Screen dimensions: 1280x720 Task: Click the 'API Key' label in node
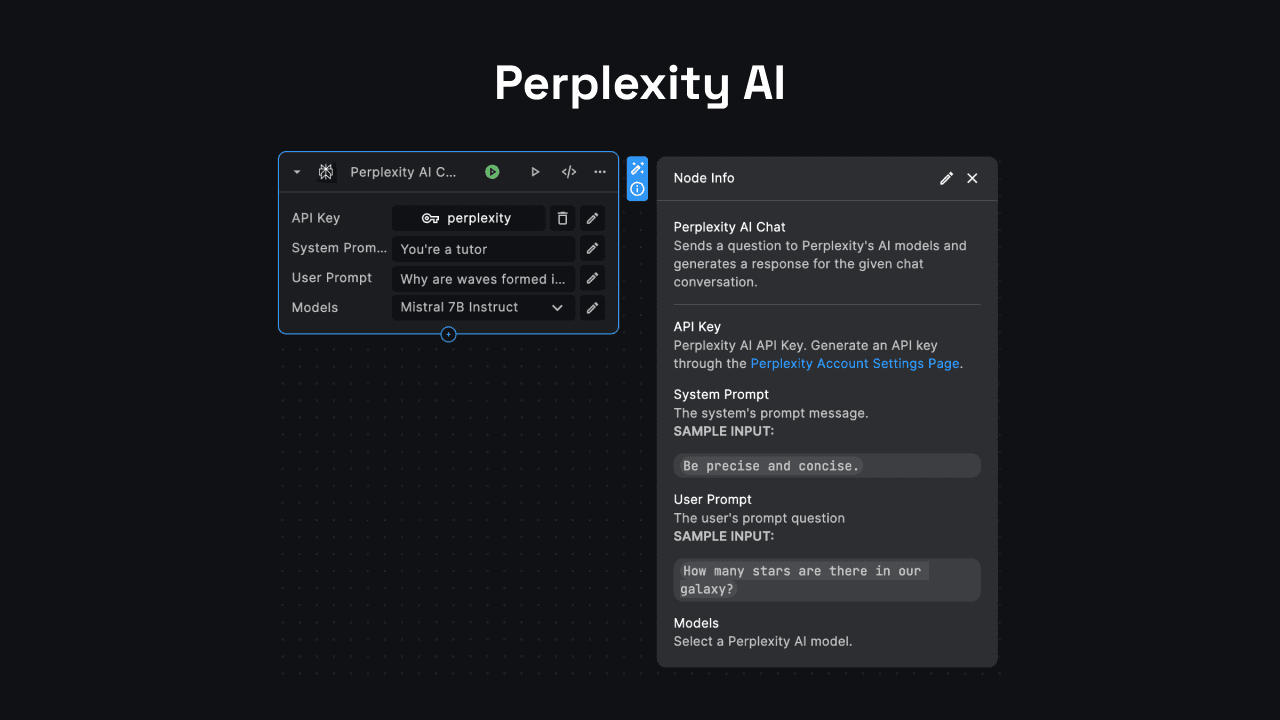[x=316, y=218]
